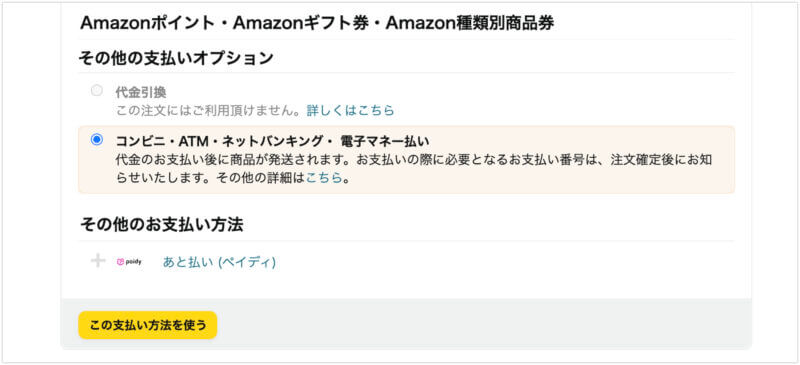Viewport: 800px width, 365px height.
Task: Click 代金のお支払い後に商品が発送されます description line
Action: tap(234, 160)
